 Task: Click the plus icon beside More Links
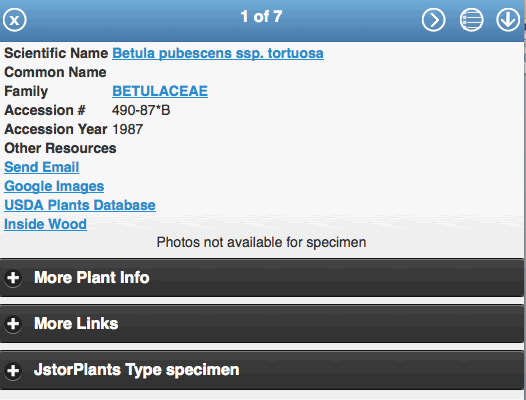click(x=13, y=324)
